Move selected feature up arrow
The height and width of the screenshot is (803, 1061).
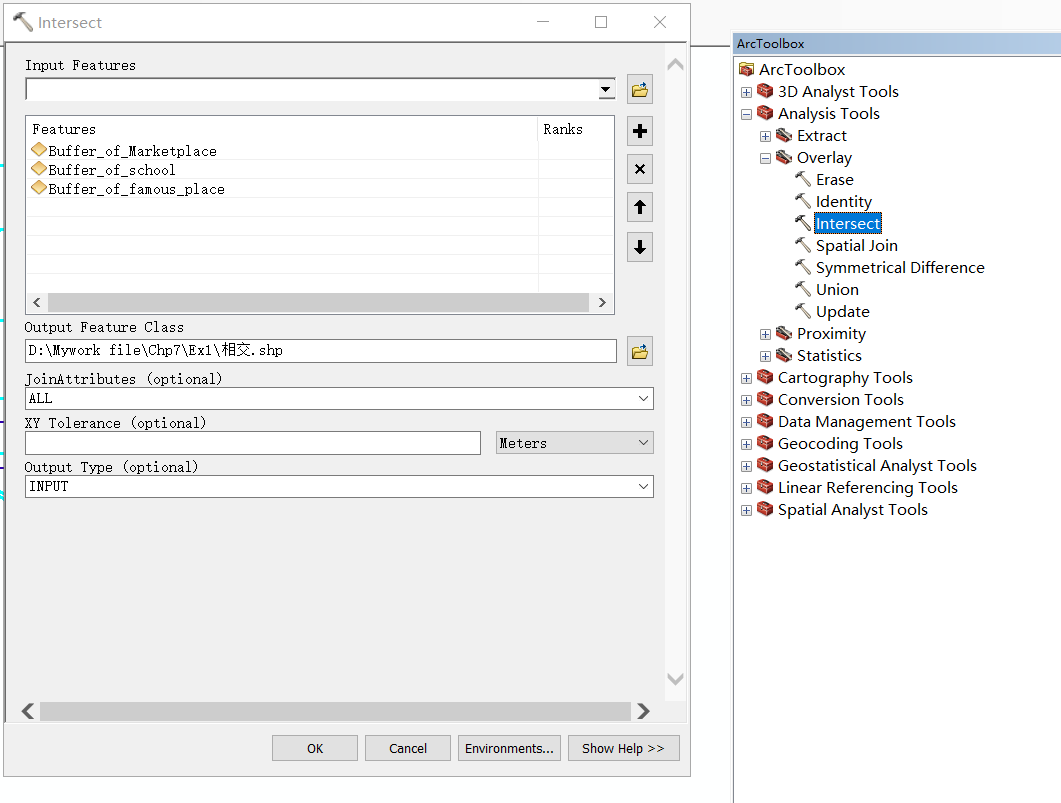pyautogui.click(x=639, y=207)
